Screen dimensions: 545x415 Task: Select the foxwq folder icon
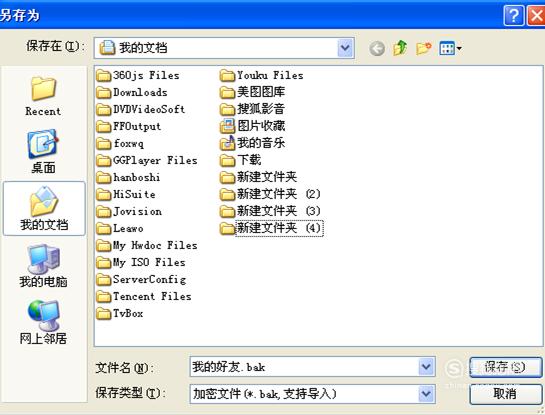coord(103,144)
